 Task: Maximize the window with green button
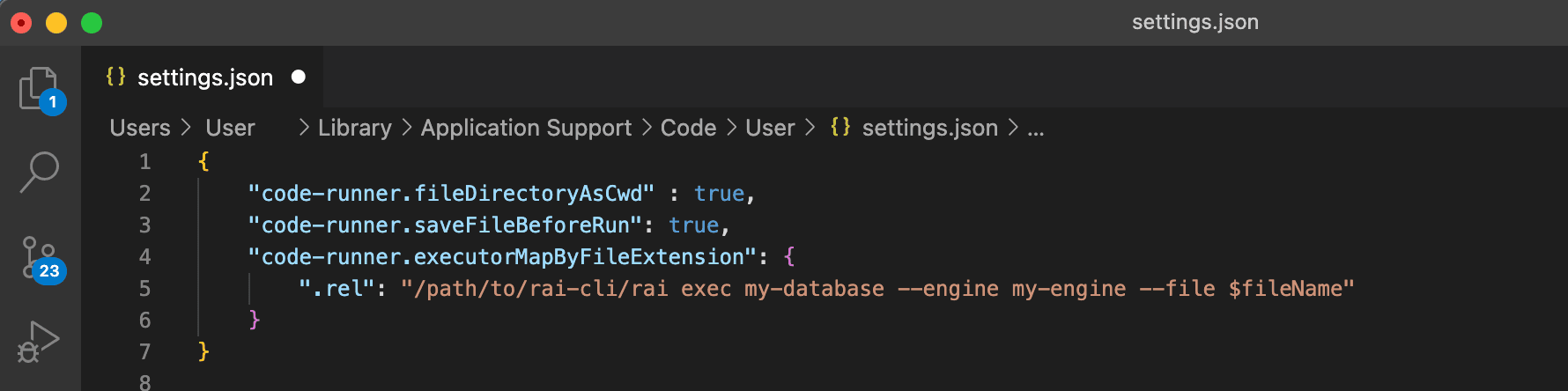click(92, 23)
